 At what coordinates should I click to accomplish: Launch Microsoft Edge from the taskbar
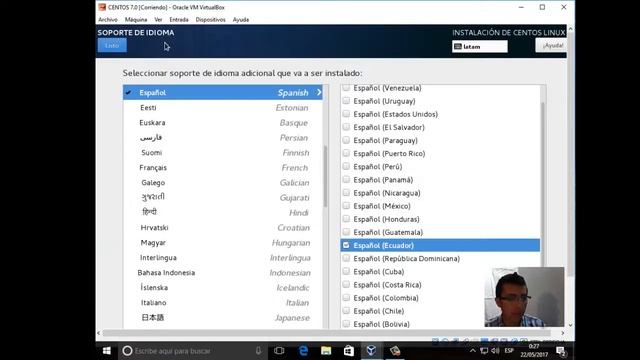coord(303,351)
